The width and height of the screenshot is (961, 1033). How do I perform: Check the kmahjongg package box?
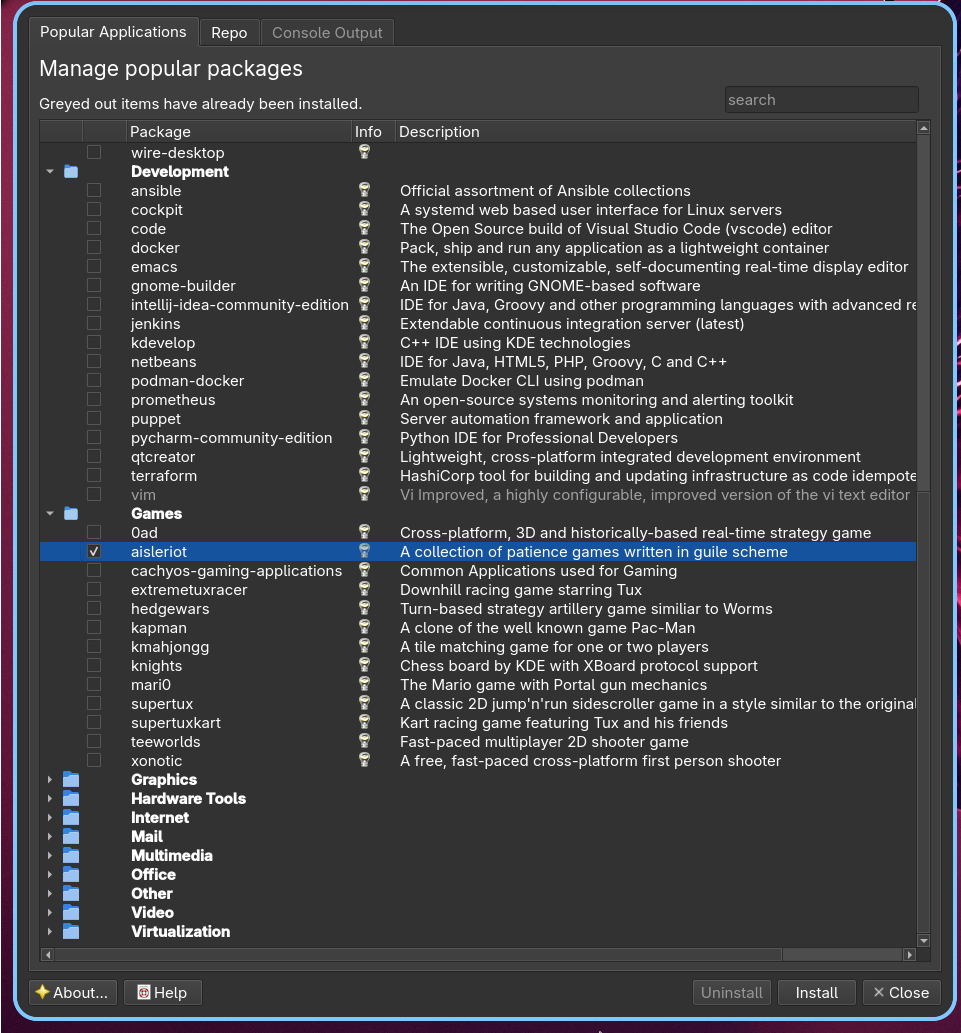(94, 646)
